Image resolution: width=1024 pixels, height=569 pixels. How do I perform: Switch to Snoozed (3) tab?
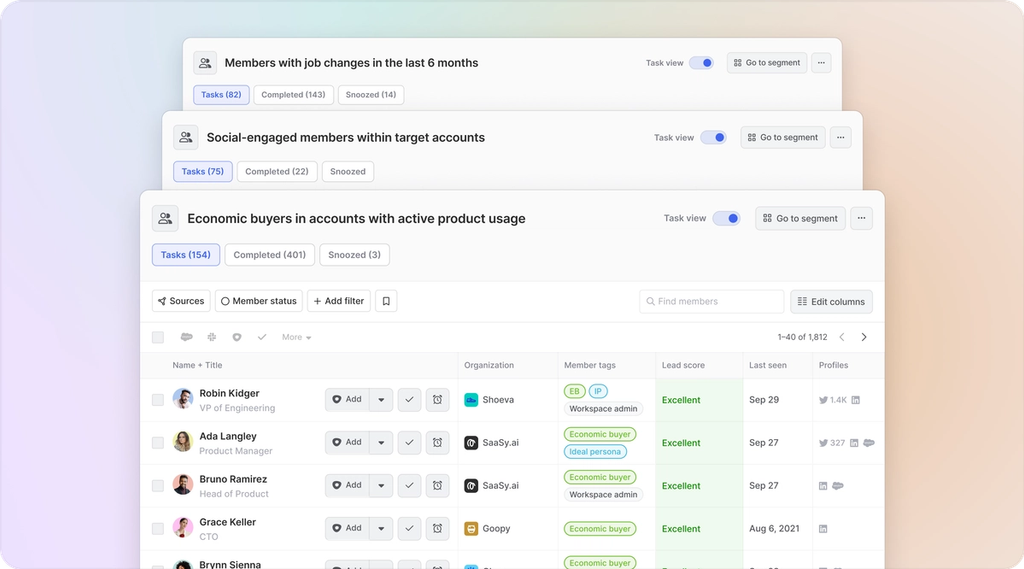355,255
